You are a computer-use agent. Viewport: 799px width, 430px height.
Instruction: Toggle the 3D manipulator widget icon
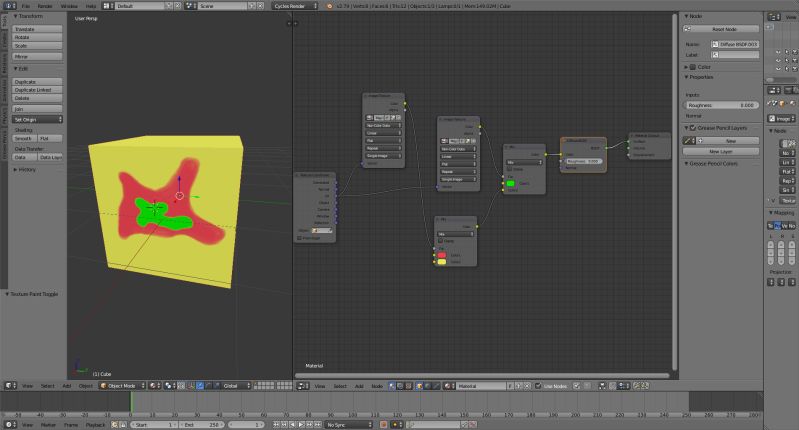[x=190, y=386]
